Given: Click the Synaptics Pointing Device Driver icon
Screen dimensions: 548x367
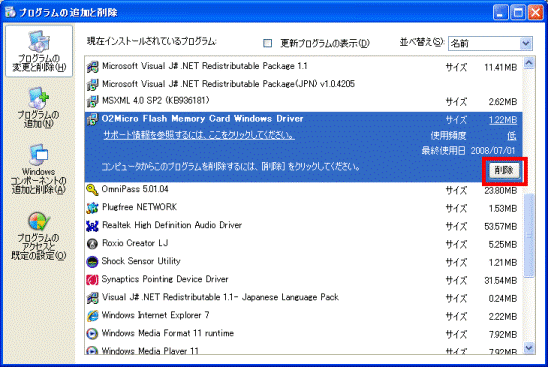Looking at the screenshot, I should point(92,280).
